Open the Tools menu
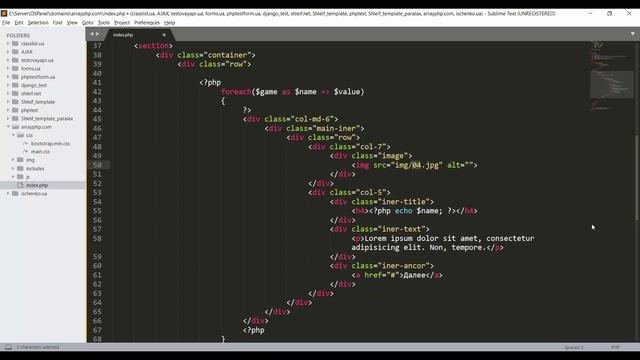 pyautogui.click(x=104, y=22)
